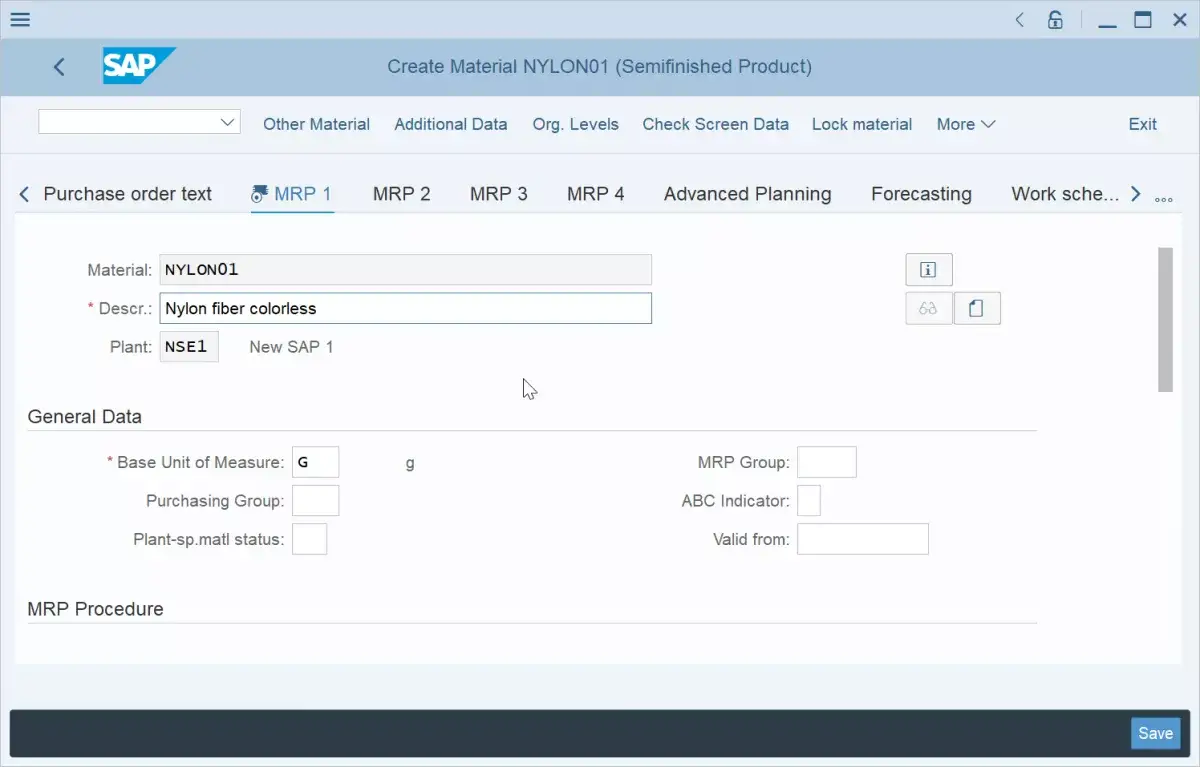Switch to the MRP 4 tab

coord(596,194)
